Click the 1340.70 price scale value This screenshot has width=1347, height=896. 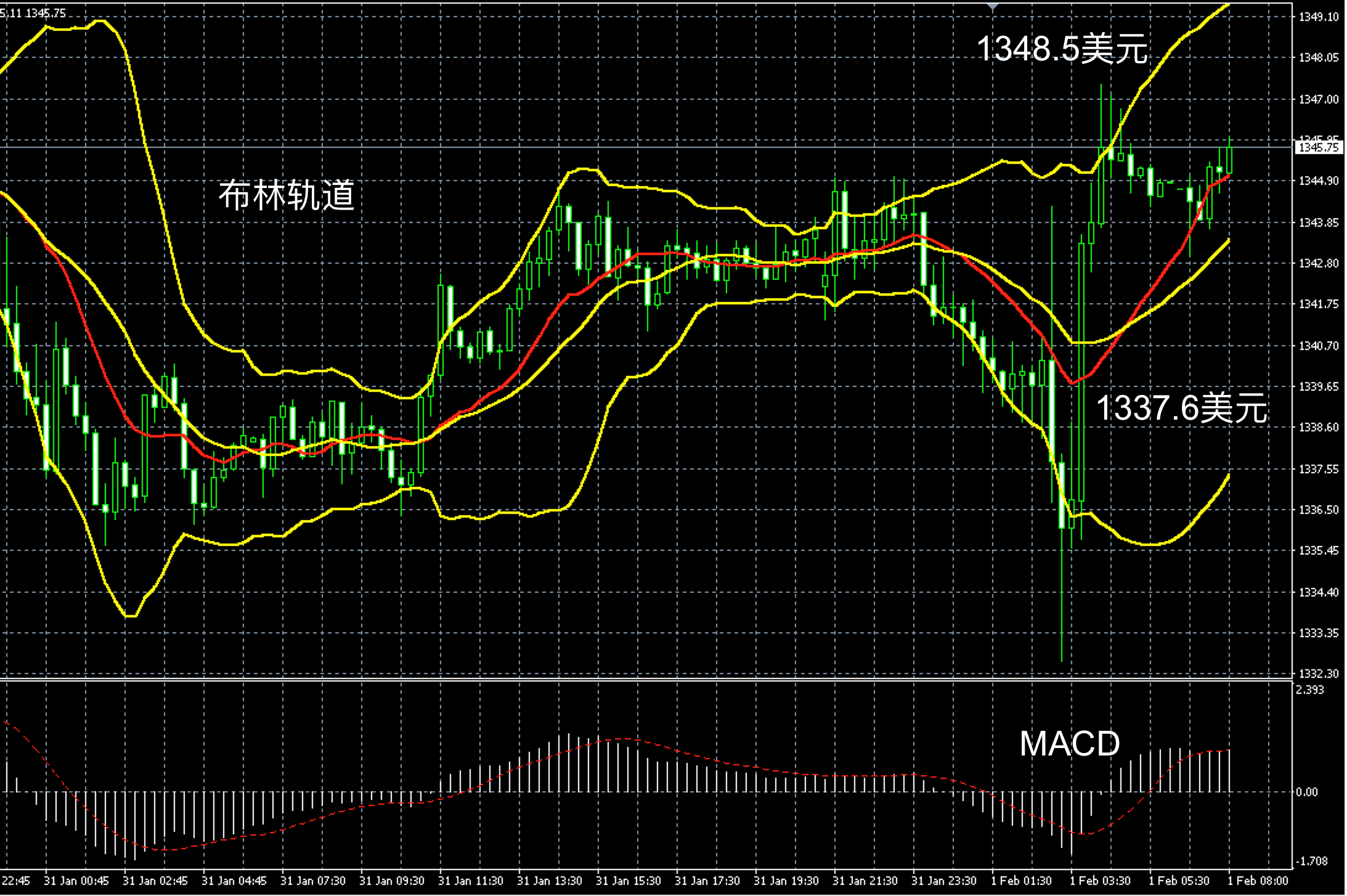click(x=1318, y=346)
